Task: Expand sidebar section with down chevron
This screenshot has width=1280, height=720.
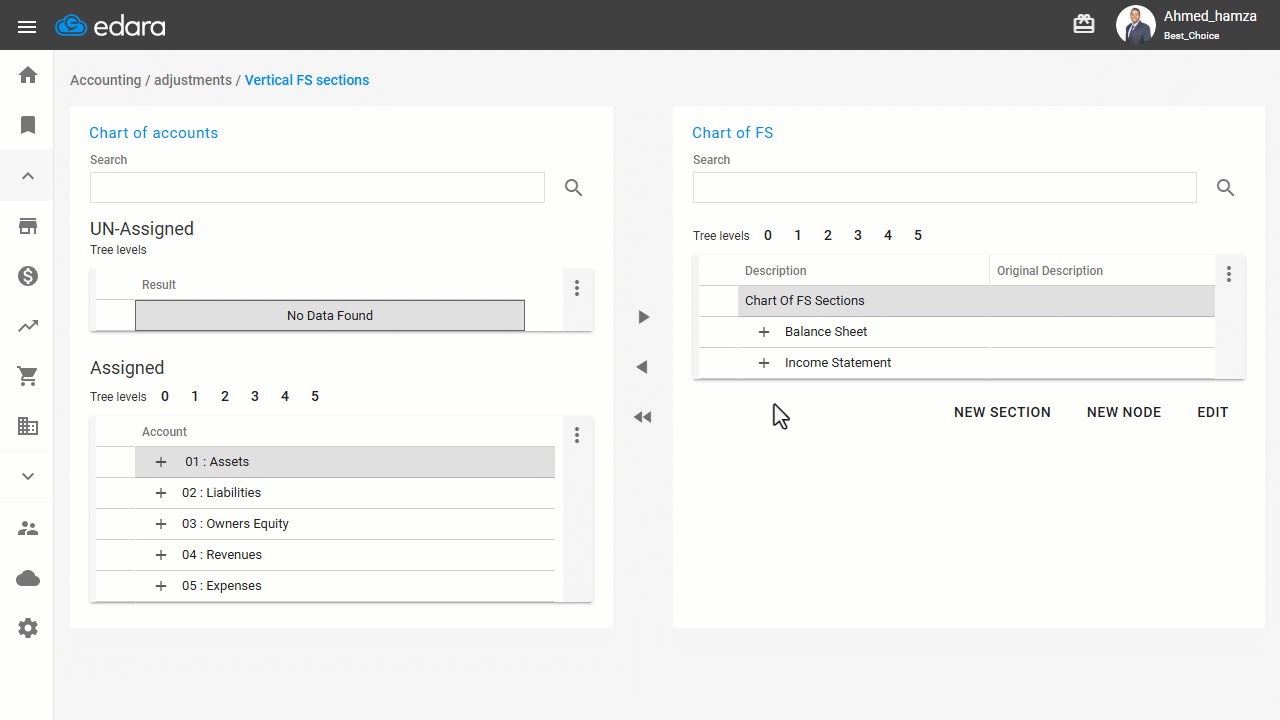Action: (x=28, y=477)
